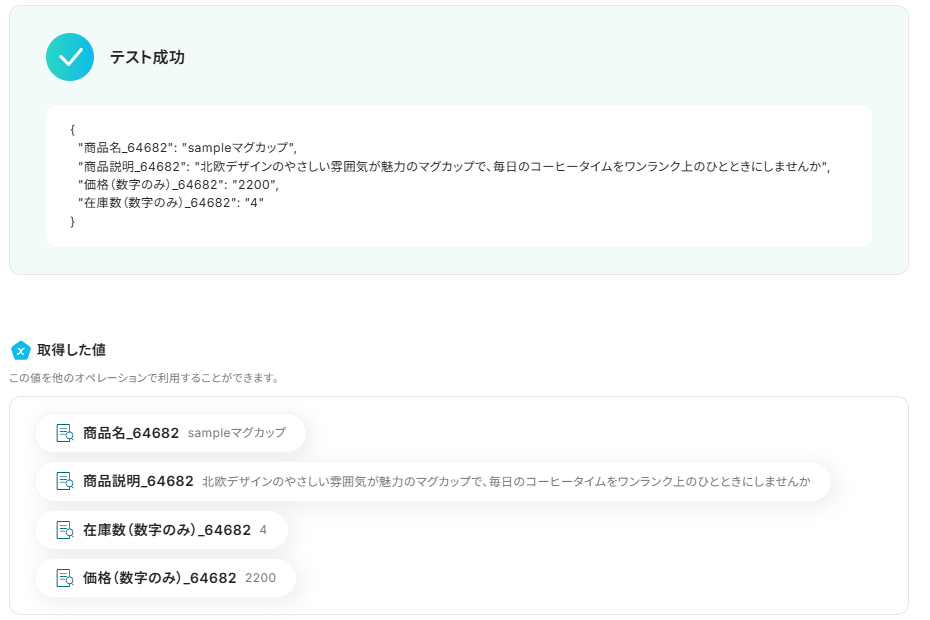The image size is (930, 620).
Task: Click the document icon beside 在庫数(数字のみ)_64682
Action: tap(65, 530)
